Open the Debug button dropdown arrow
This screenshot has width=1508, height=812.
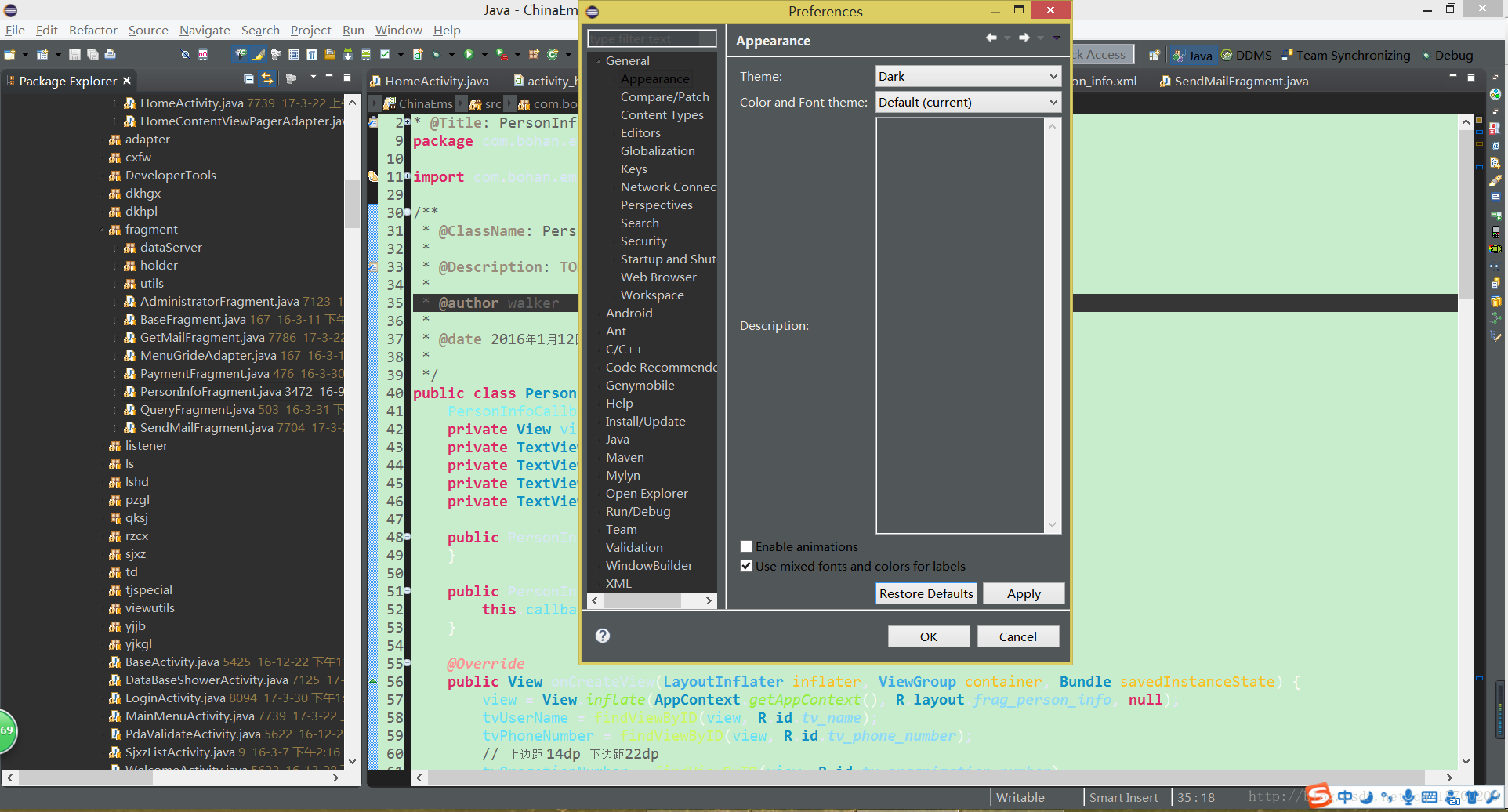451,55
